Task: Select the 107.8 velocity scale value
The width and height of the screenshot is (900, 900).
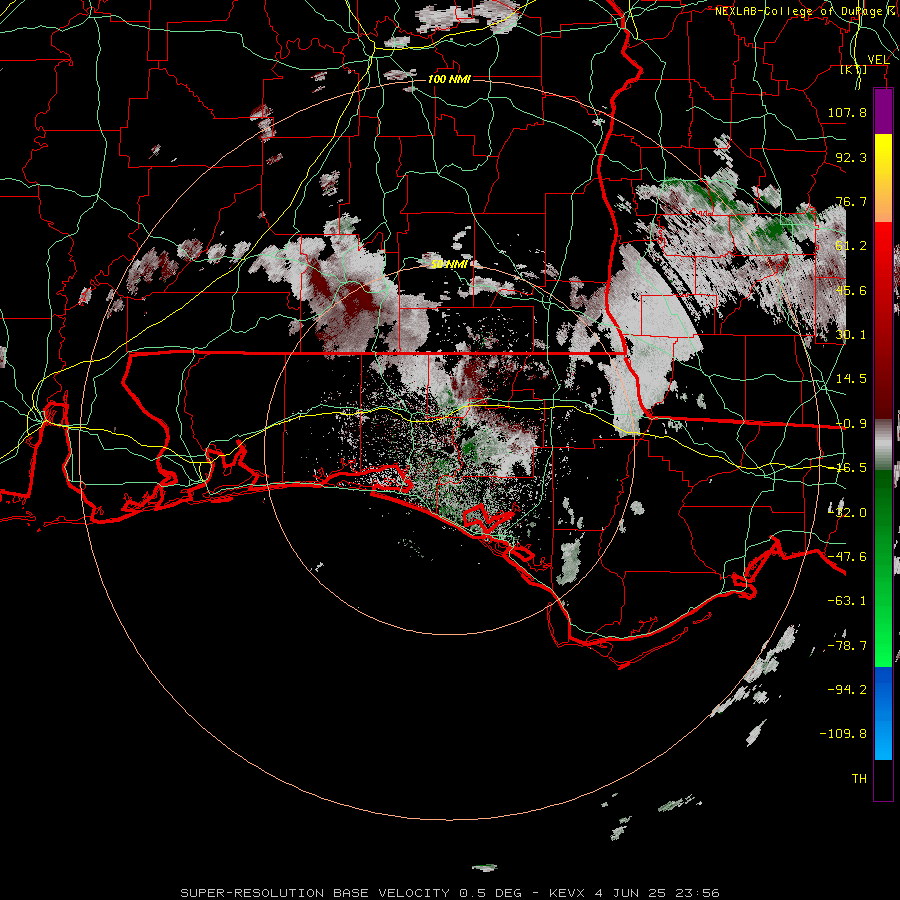Action: [x=847, y=112]
